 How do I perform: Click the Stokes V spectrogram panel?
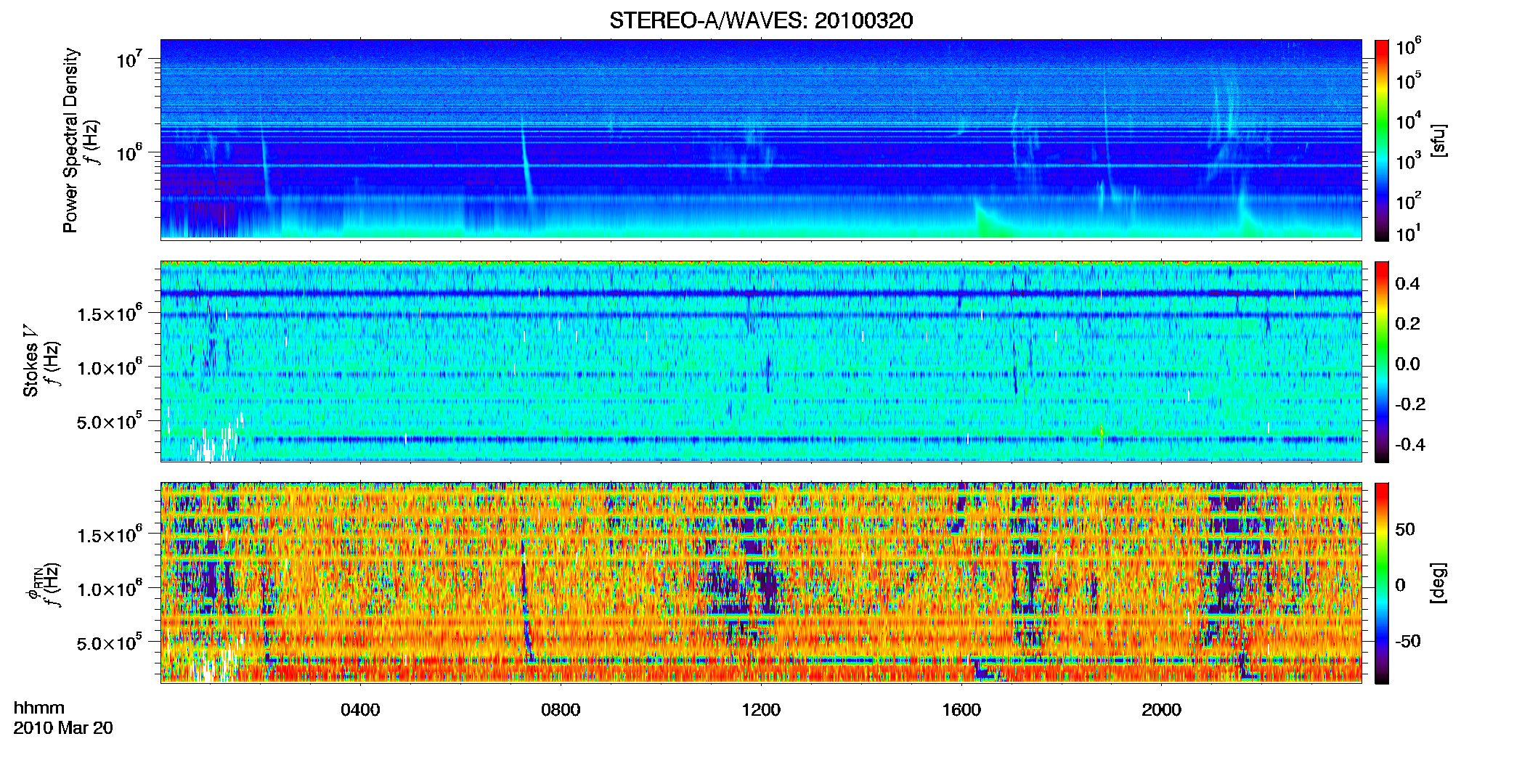point(761,361)
